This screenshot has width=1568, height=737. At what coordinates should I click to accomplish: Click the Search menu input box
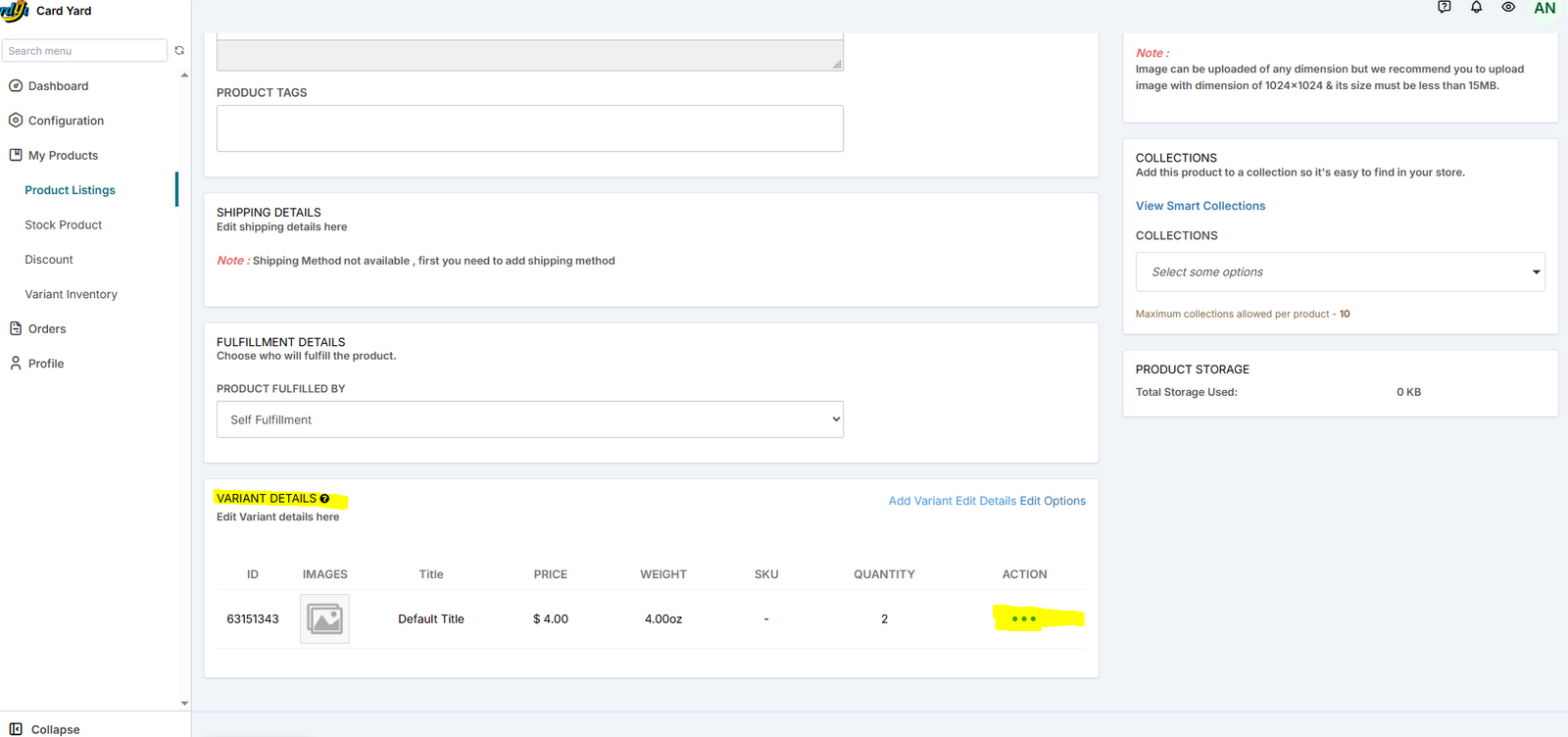point(84,51)
